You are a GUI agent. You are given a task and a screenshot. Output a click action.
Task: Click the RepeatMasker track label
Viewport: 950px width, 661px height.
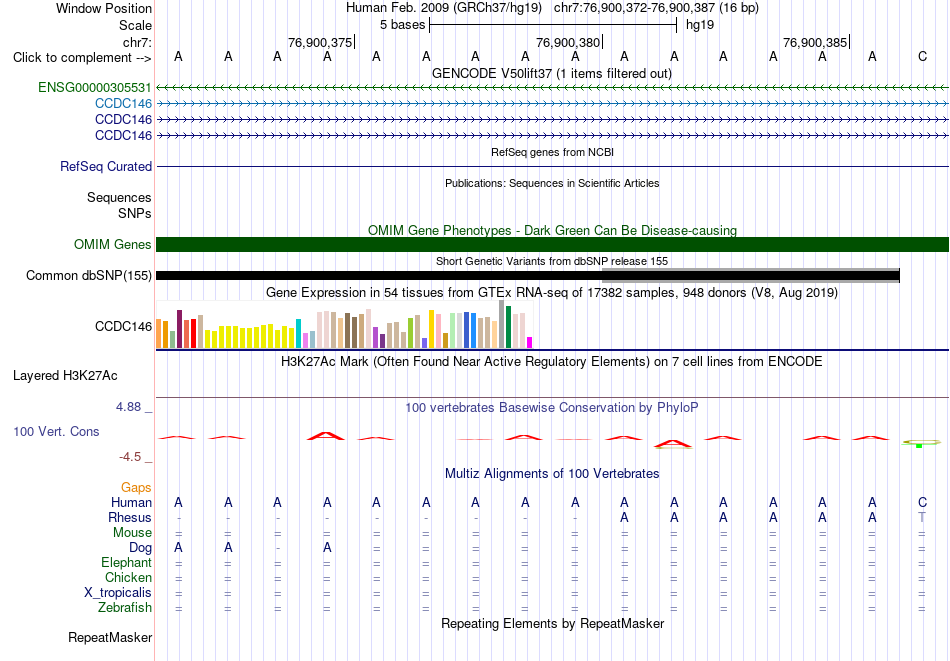(110, 637)
